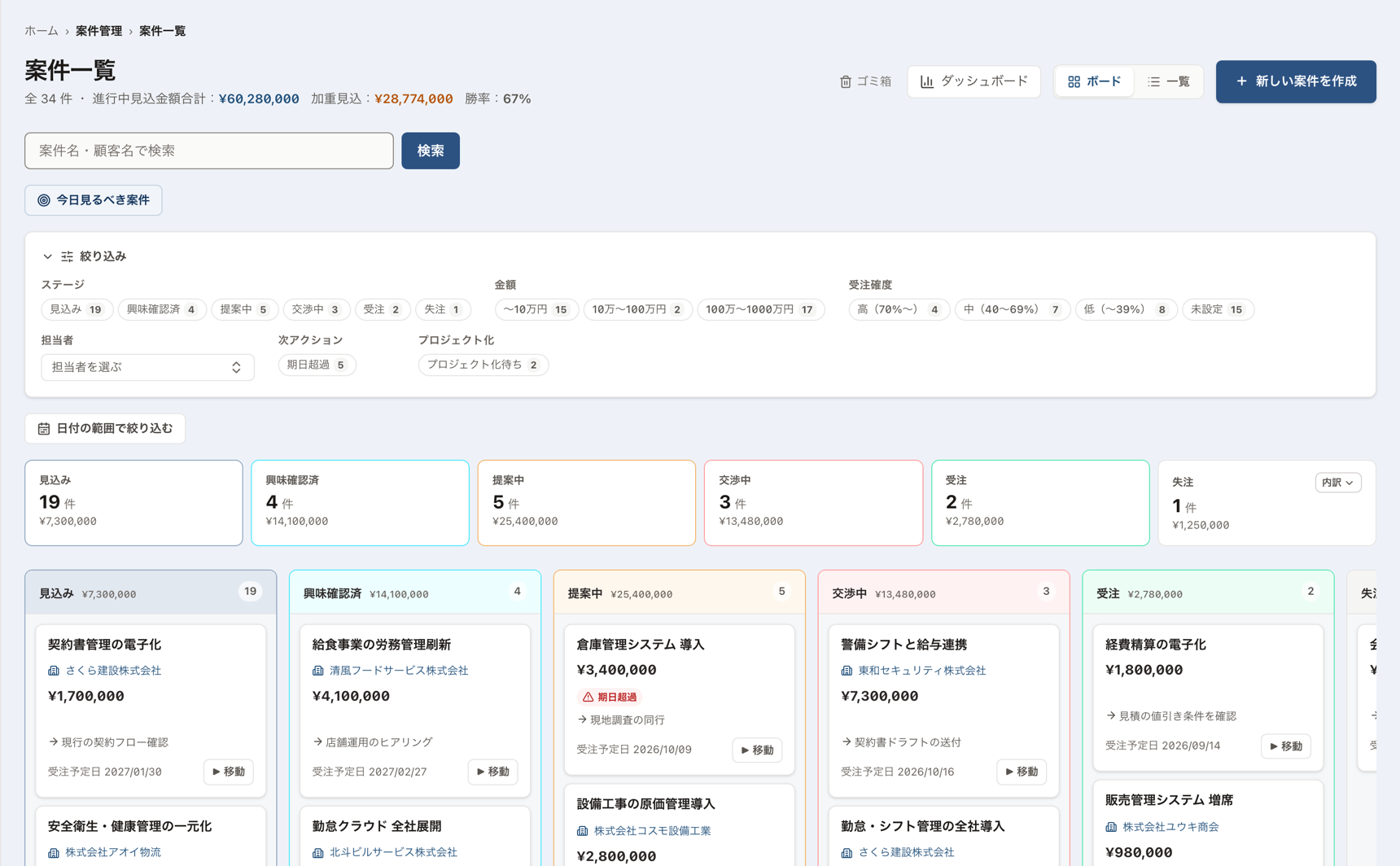Screen dimensions: 1400x866
Task: Filter by 高（70%〜）probability
Action: 899,309
